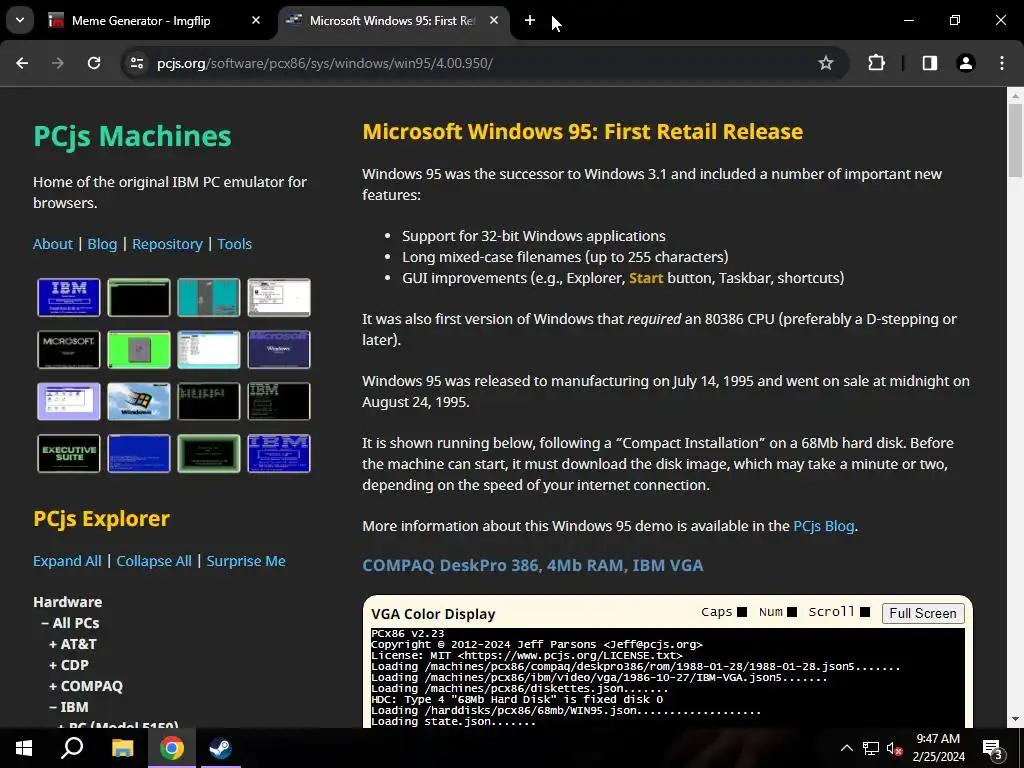Click the Microsoft Windows 95: First Retail Release heading
This screenshot has width=1024, height=768.
(x=583, y=131)
